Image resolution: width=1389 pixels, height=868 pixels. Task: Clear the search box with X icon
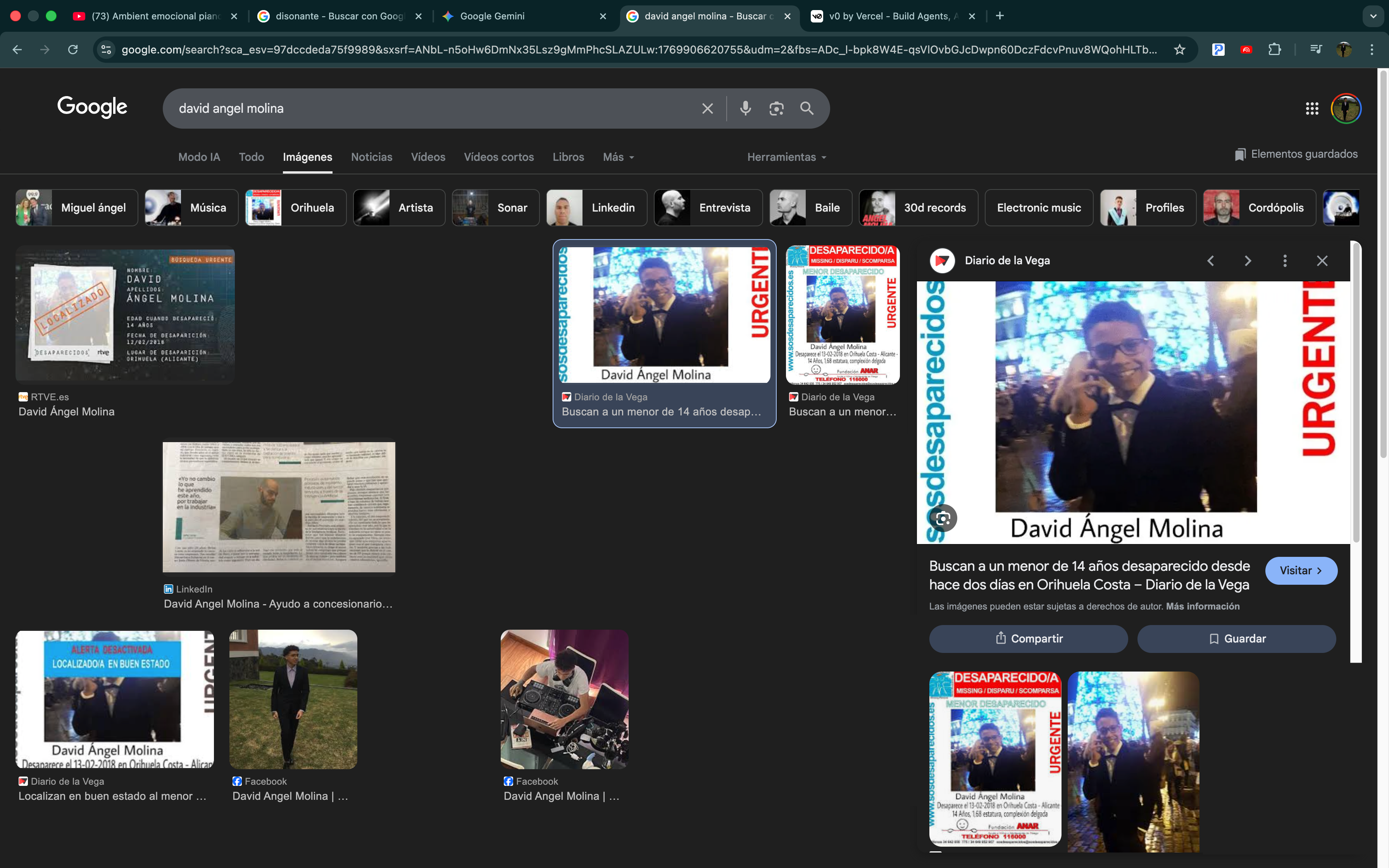pyautogui.click(x=707, y=108)
